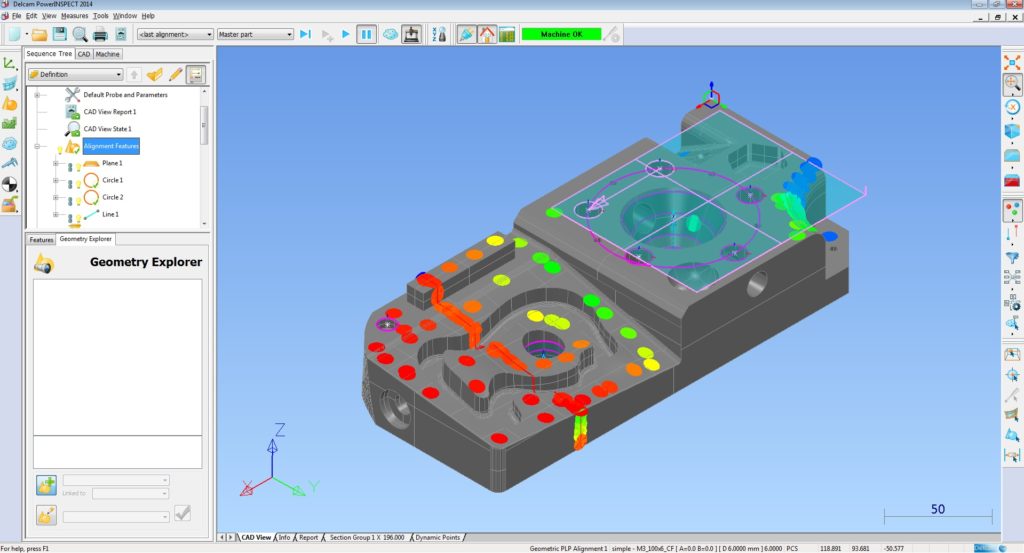This screenshot has width=1024, height=553.
Task: Collapse the Alignment Features node
Action: (37, 146)
